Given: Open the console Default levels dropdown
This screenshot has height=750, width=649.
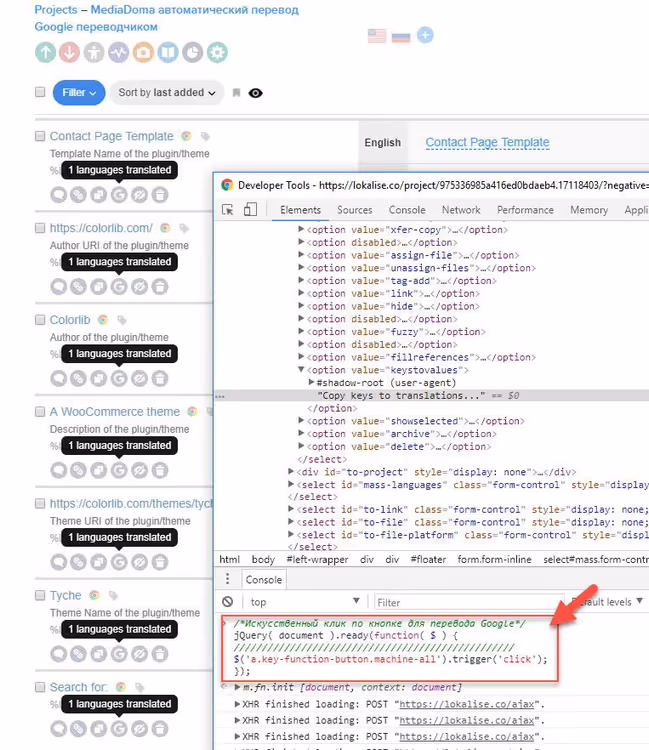Looking at the screenshot, I should pos(607,602).
